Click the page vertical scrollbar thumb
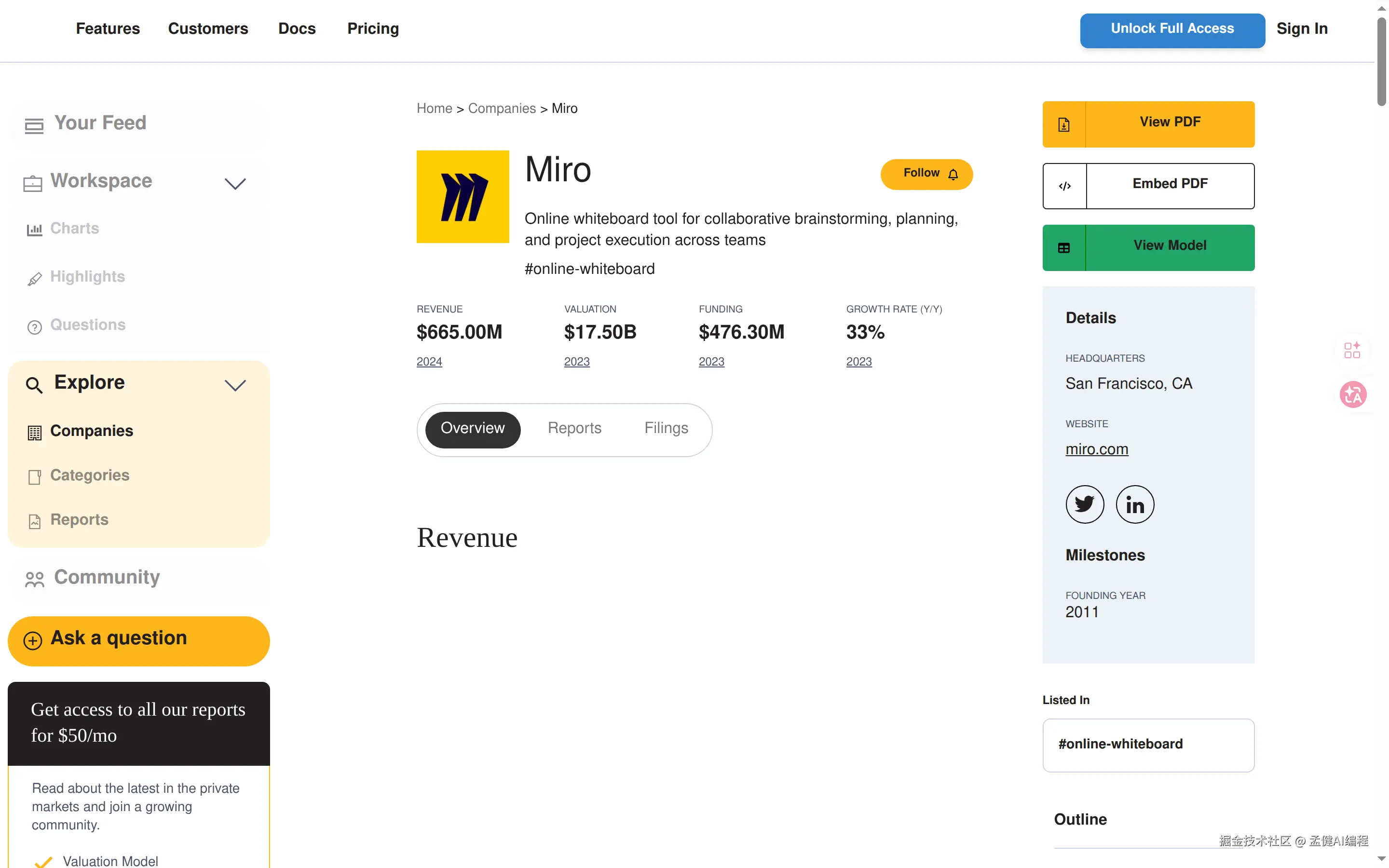The image size is (1389, 868). [1382, 61]
